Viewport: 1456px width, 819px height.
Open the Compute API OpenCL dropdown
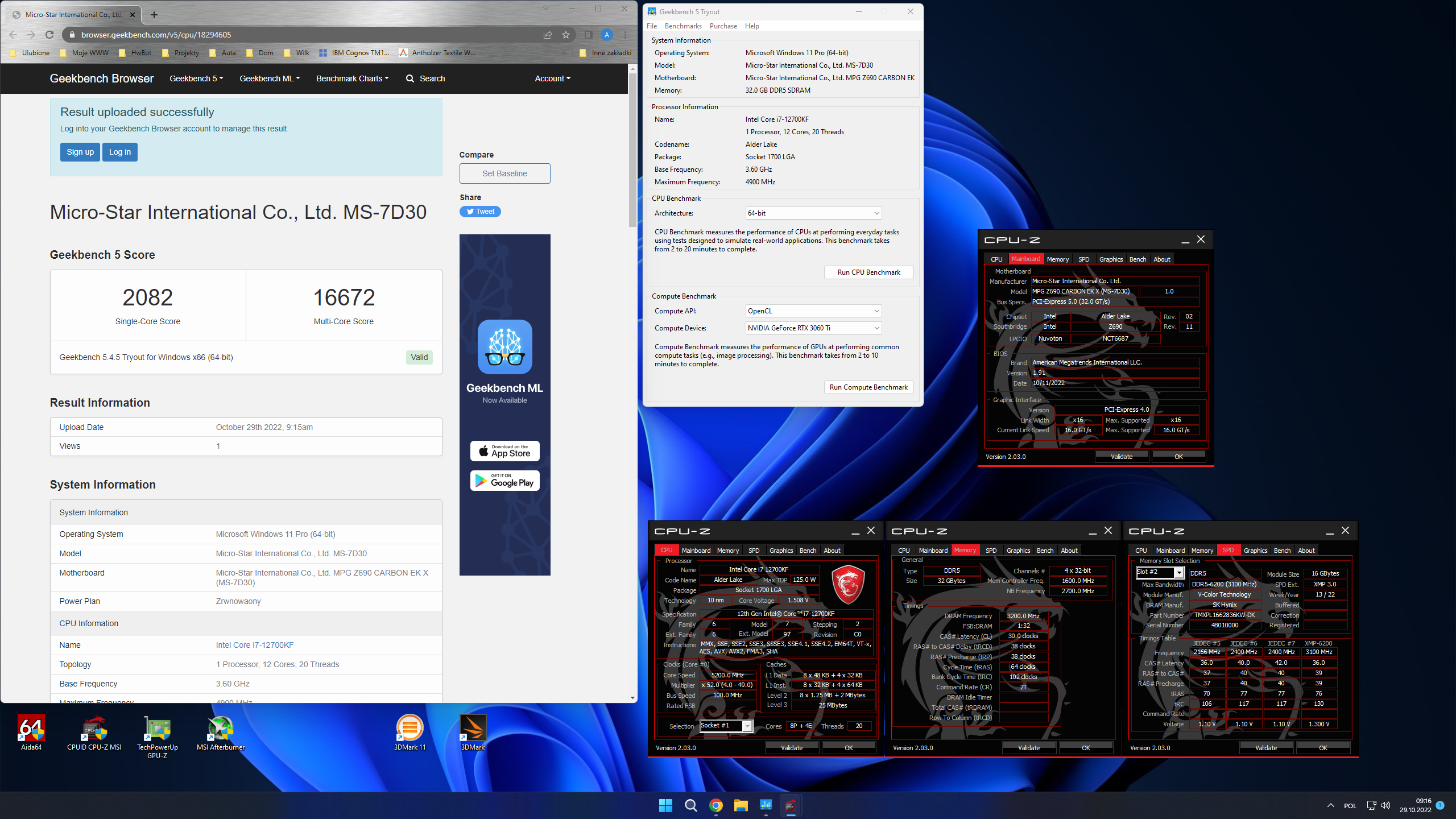click(813, 311)
